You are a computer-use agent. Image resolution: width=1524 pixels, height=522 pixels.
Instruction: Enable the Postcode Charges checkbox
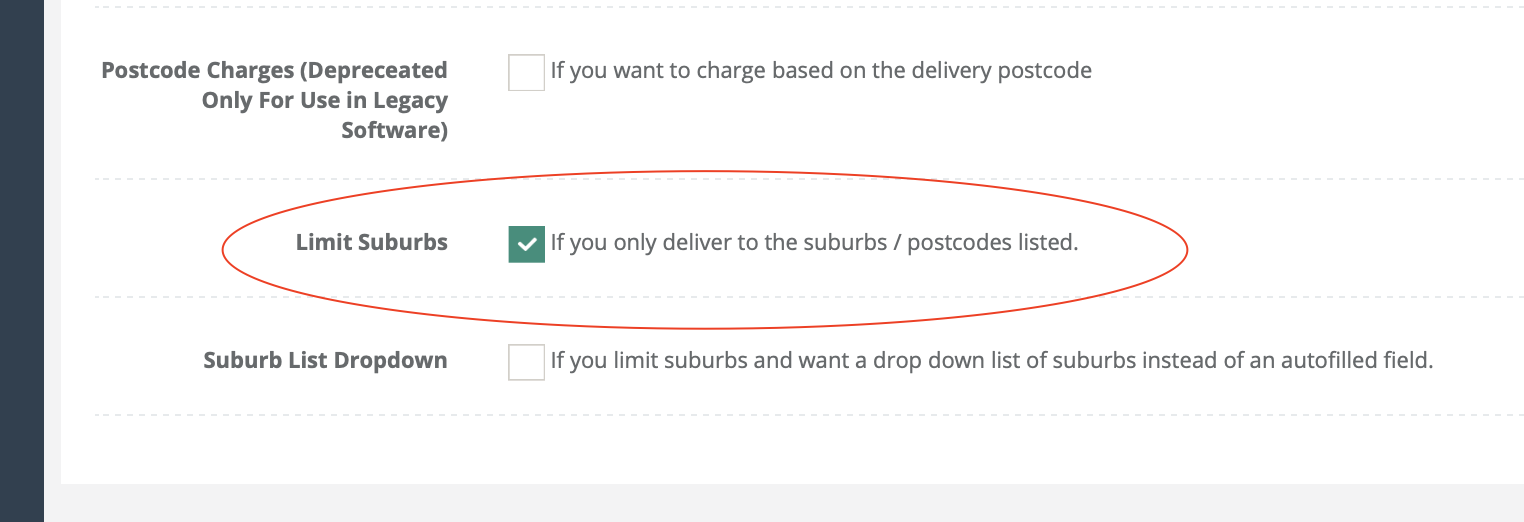click(x=526, y=72)
